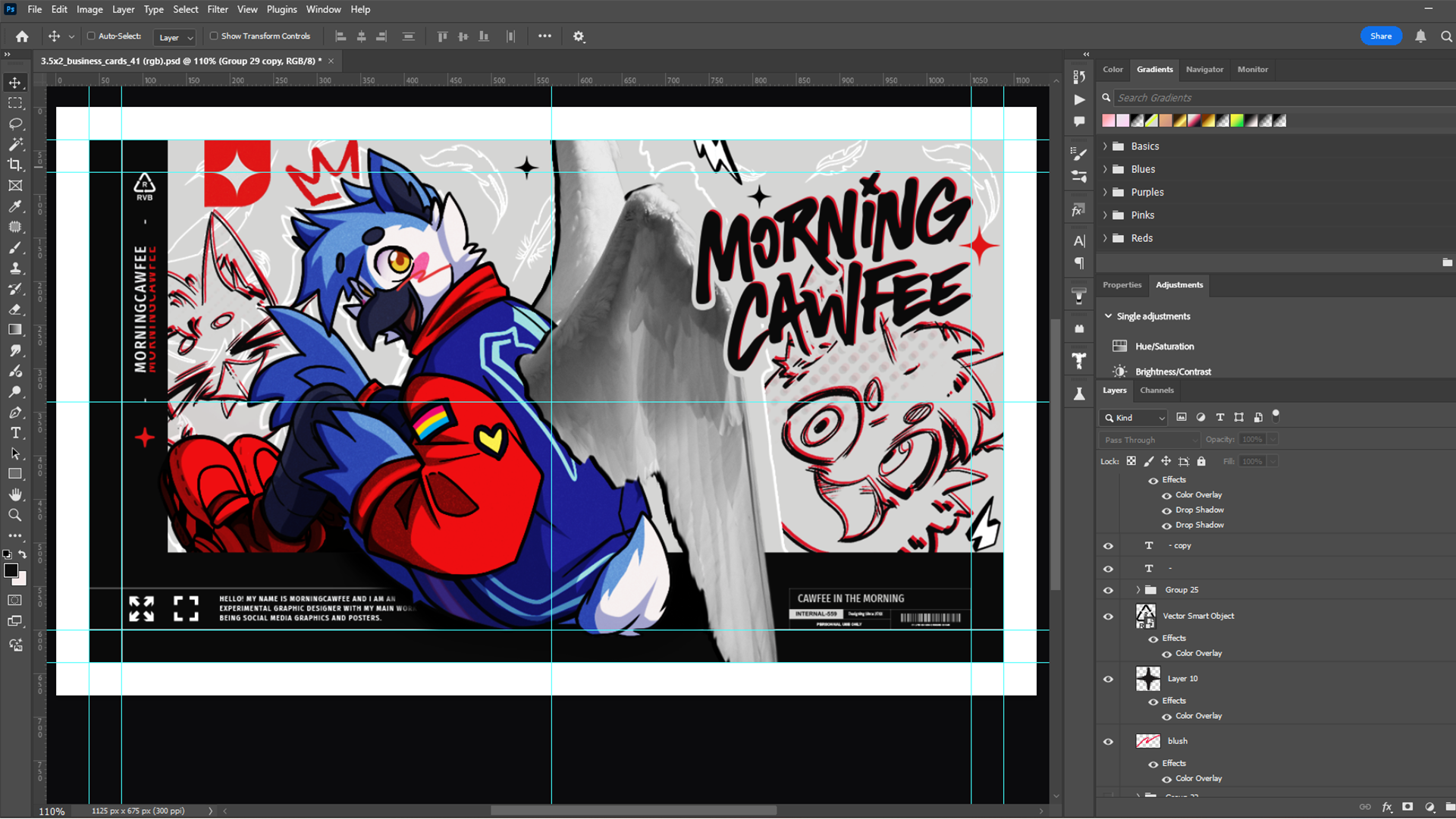Collapse the Single adjustments section
The height and width of the screenshot is (819, 1456).
tap(1108, 316)
